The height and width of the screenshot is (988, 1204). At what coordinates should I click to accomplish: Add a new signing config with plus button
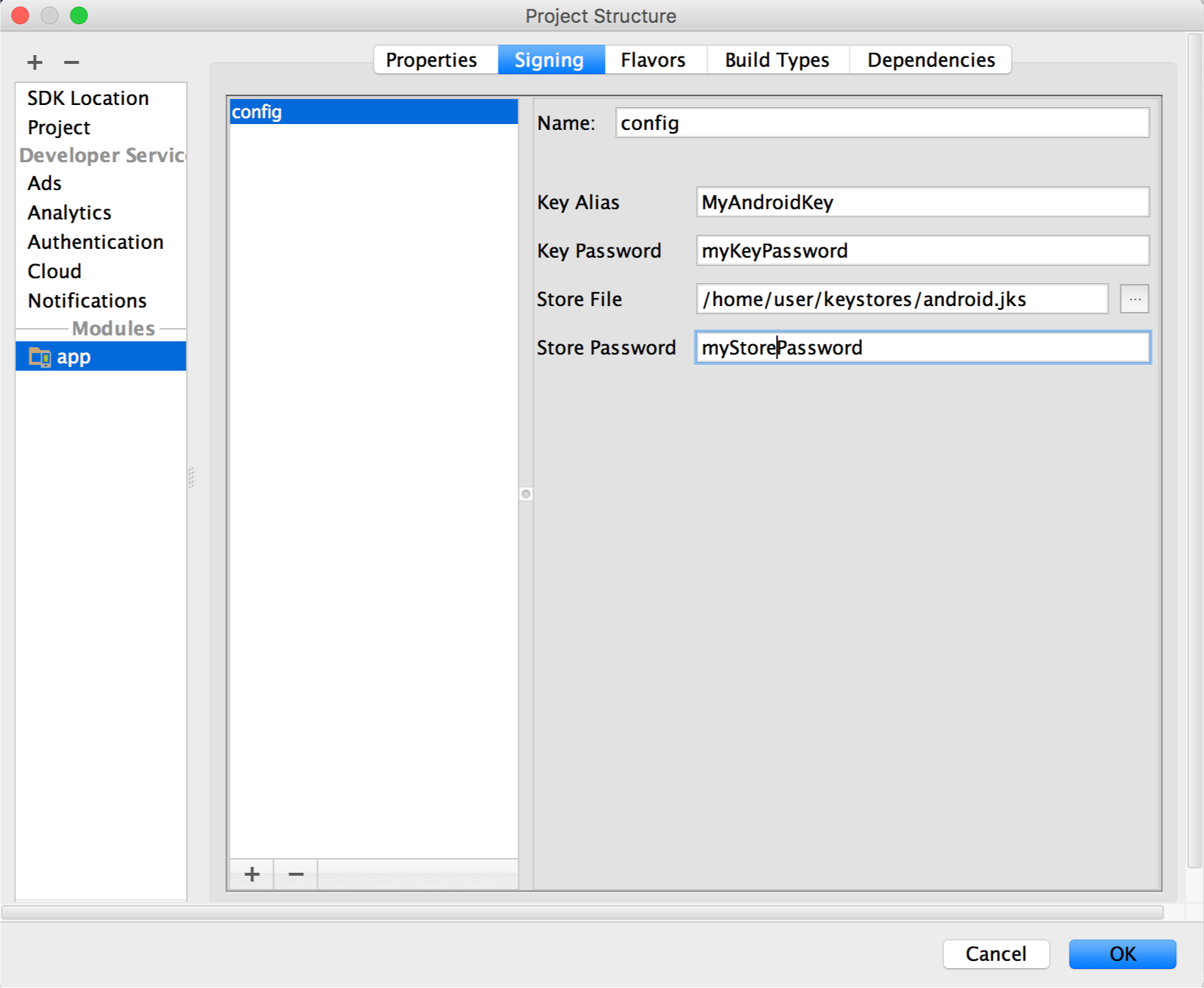[x=252, y=874]
